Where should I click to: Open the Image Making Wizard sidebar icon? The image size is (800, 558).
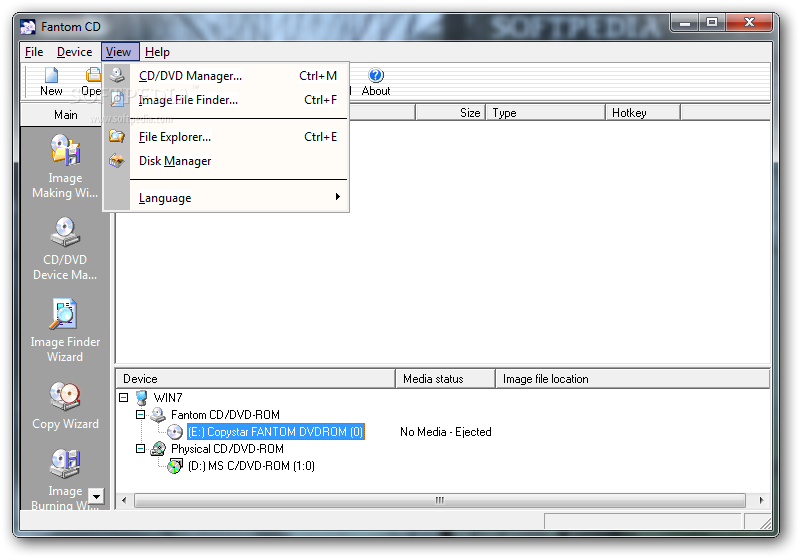coord(65,149)
